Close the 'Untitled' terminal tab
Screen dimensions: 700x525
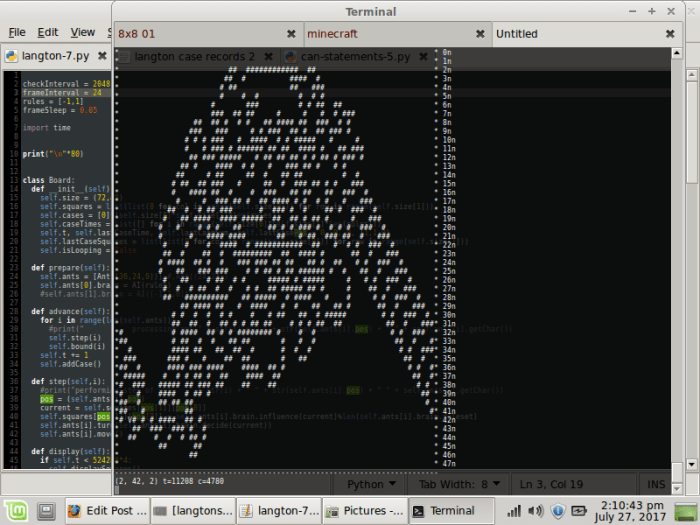coord(669,34)
